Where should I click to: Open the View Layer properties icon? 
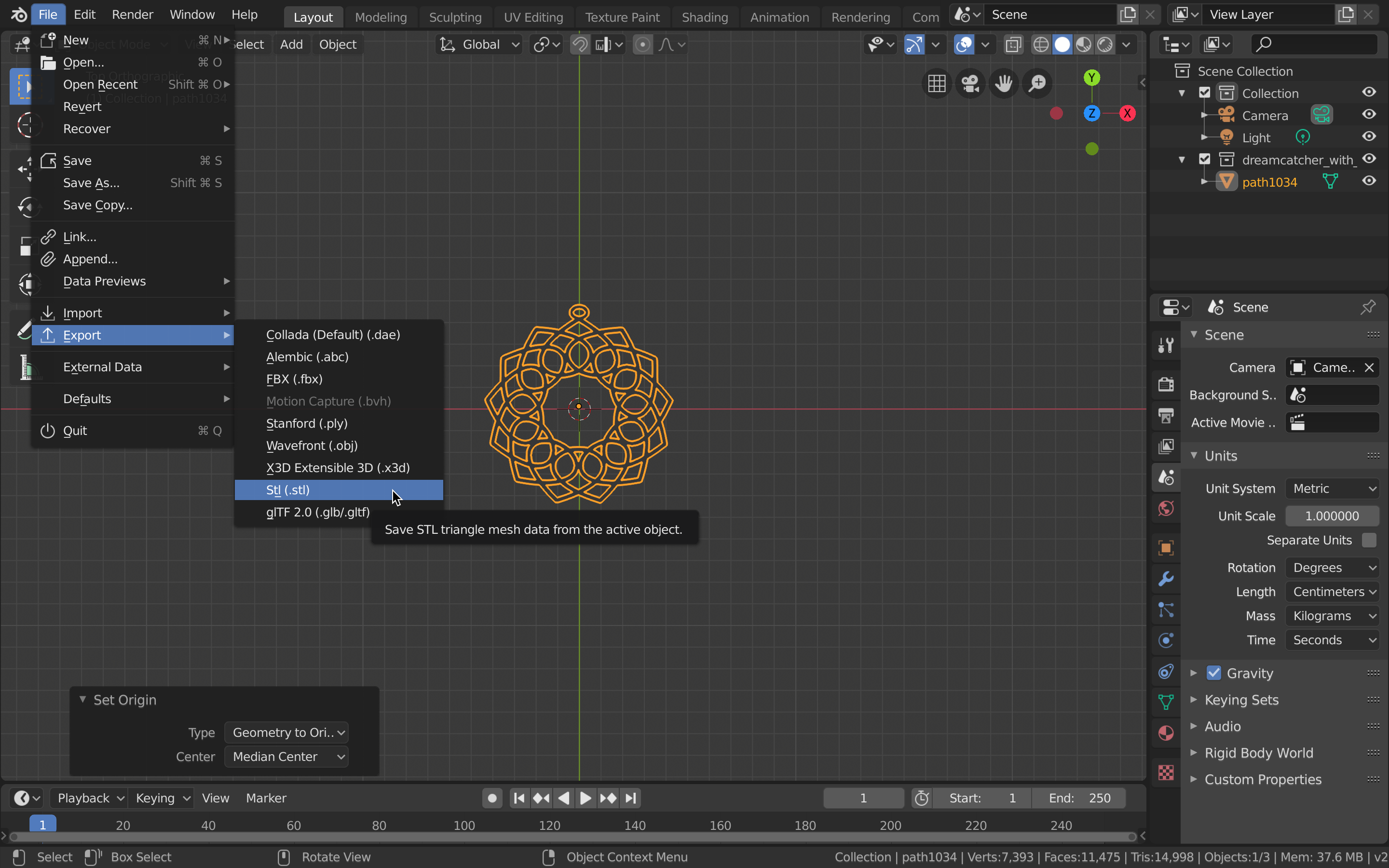(x=1166, y=446)
